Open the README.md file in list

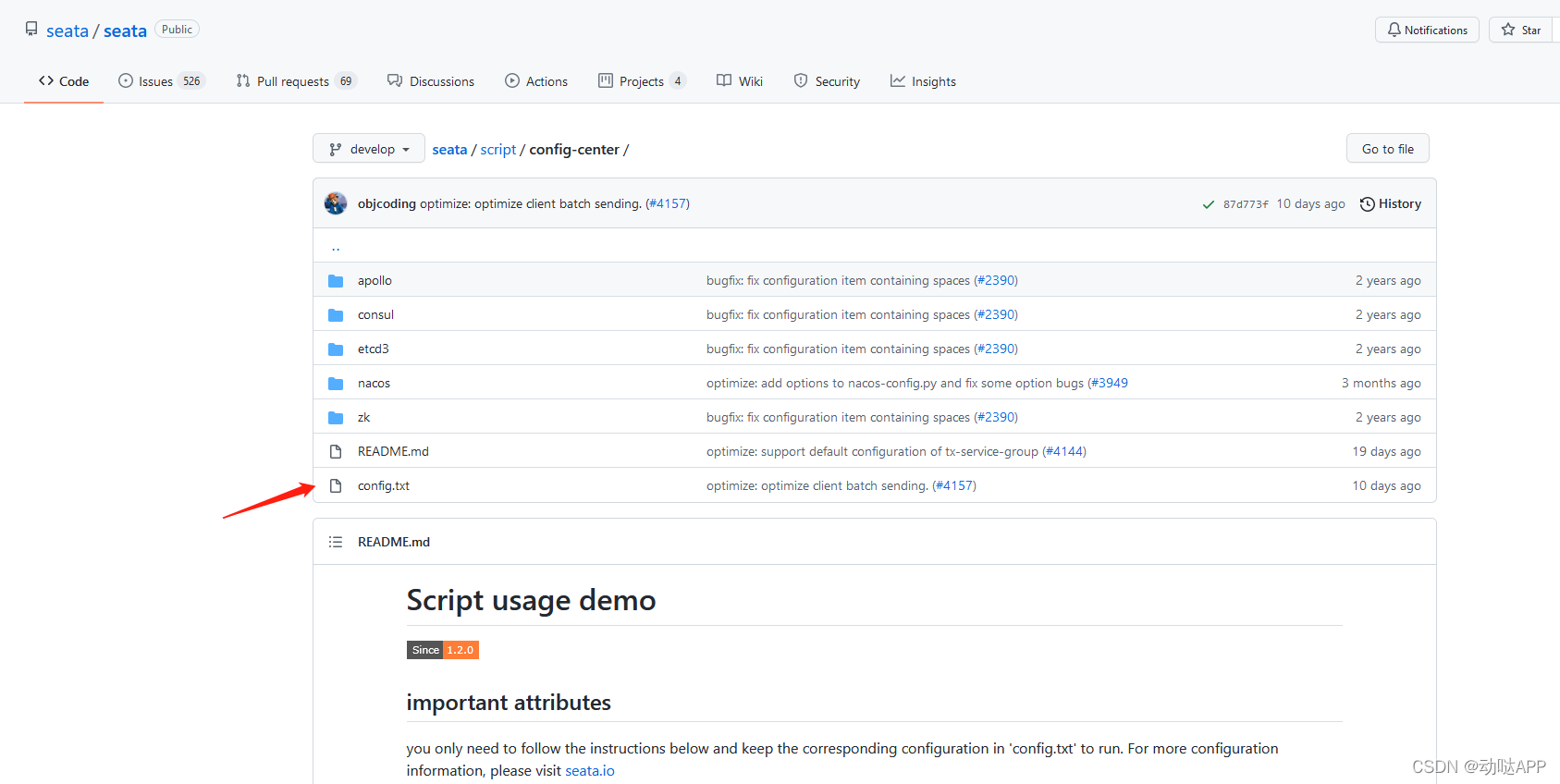393,451
